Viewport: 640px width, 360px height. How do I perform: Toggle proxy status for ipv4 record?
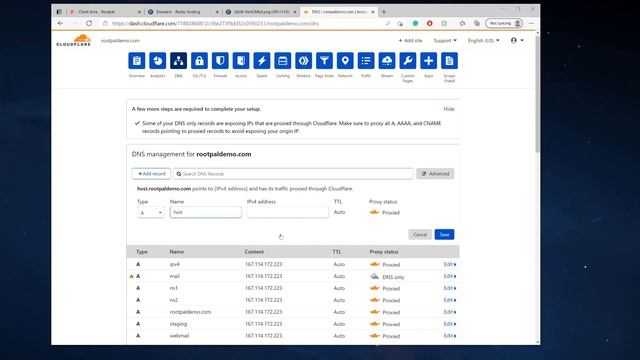click(374, 264)
